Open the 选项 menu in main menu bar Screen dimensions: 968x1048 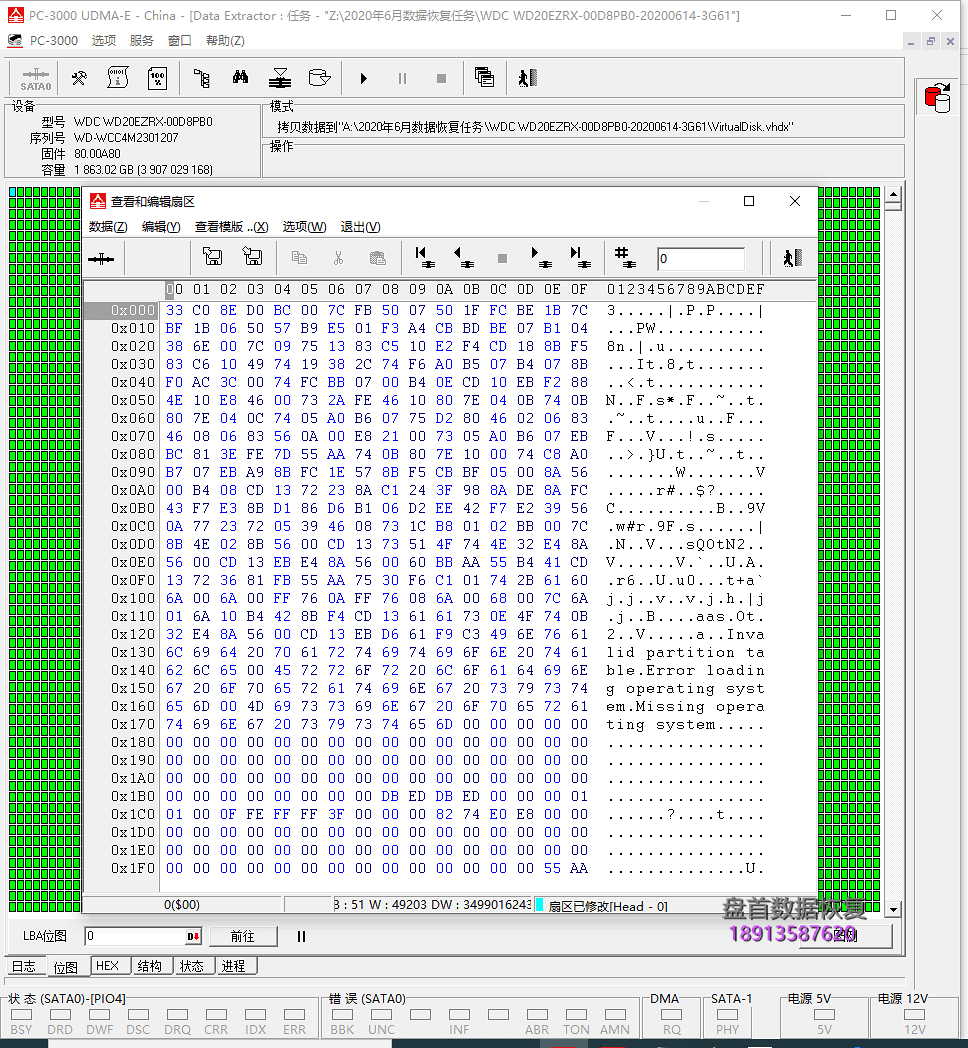pos(104,41)
